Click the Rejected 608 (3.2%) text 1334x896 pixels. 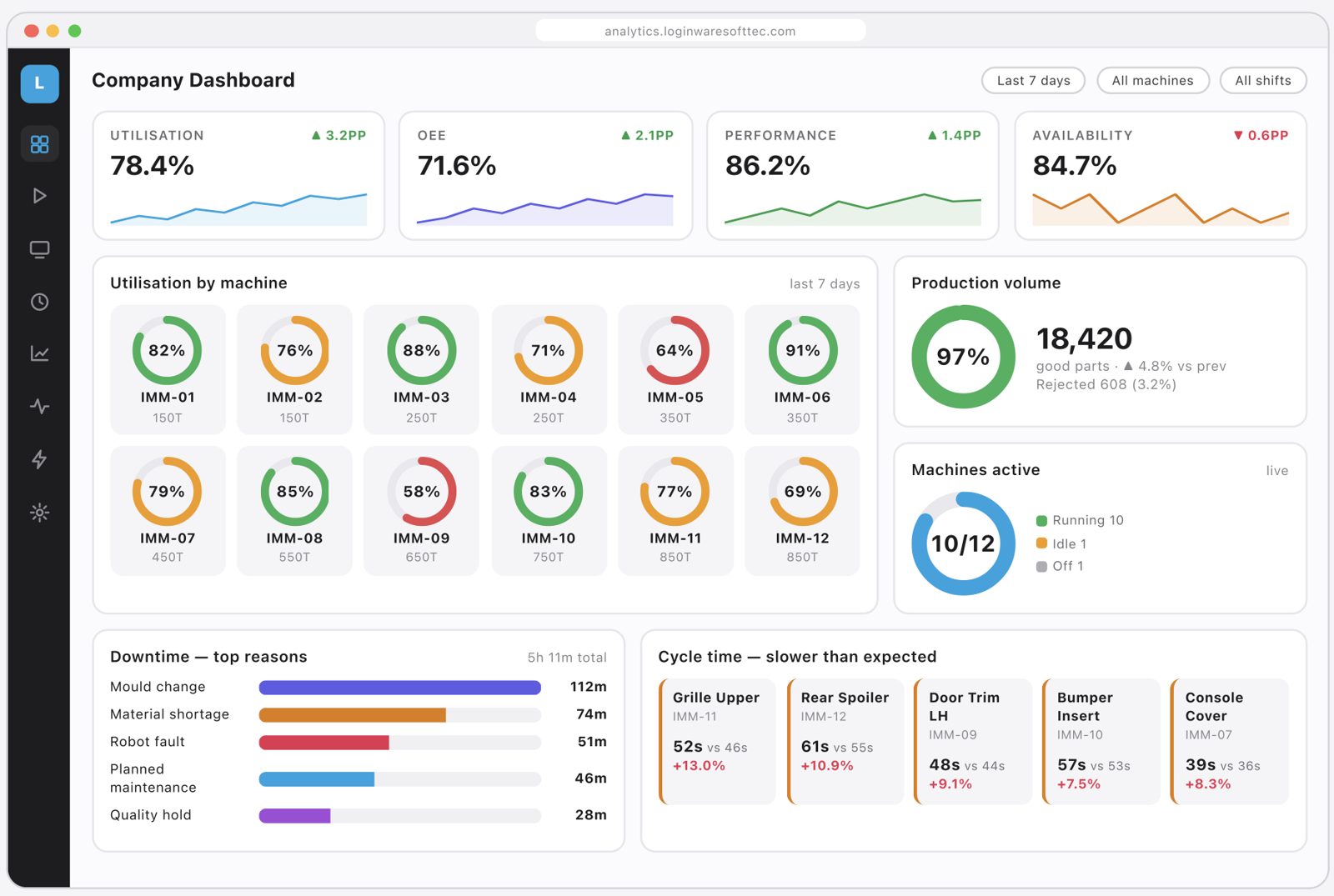tap(1106, 384)
